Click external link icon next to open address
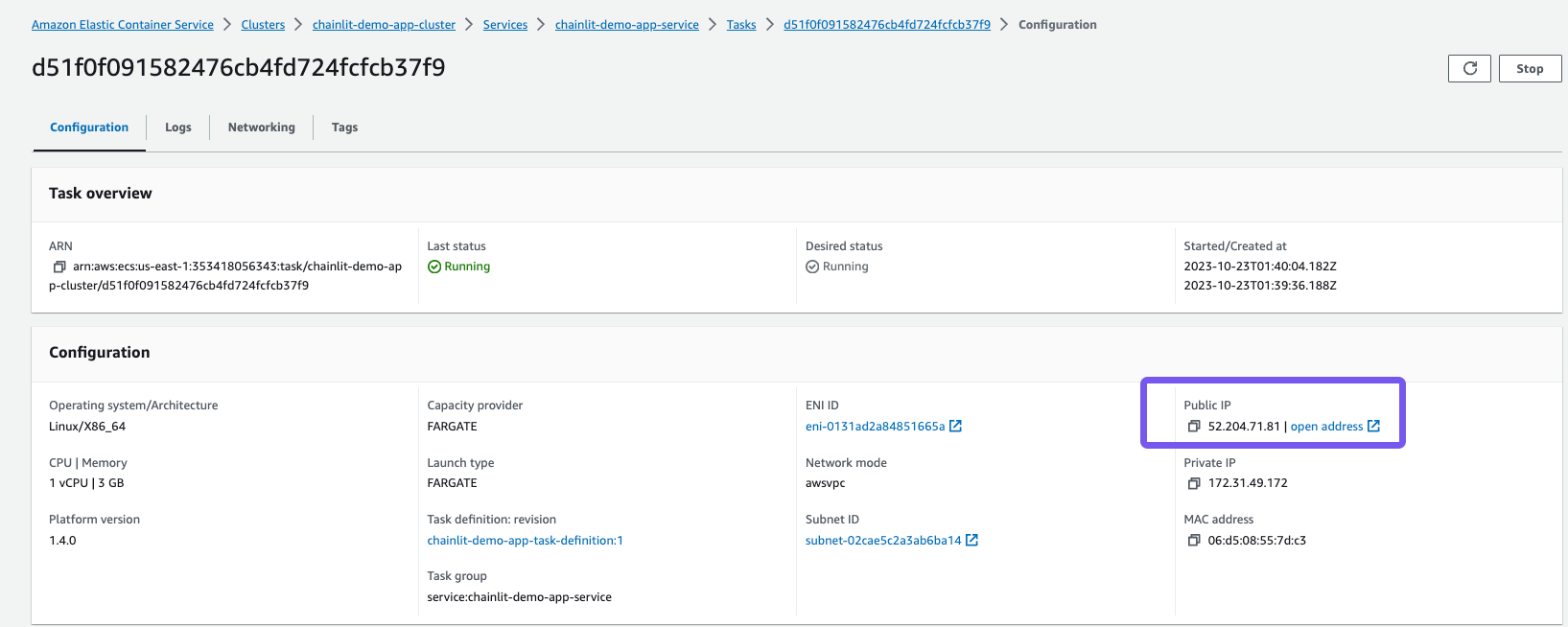Screen dimensions: 1568x627 (1373, 427)
